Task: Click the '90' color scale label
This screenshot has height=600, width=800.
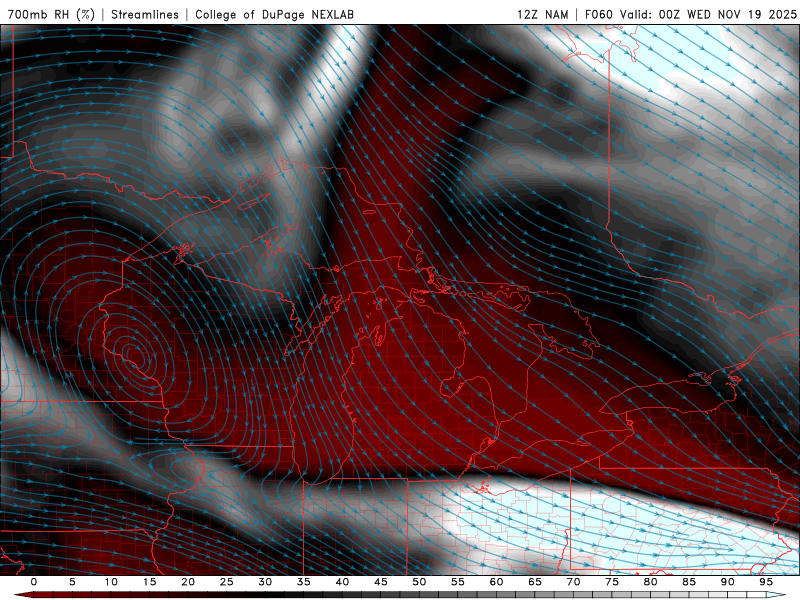Action: coord(727,582)
